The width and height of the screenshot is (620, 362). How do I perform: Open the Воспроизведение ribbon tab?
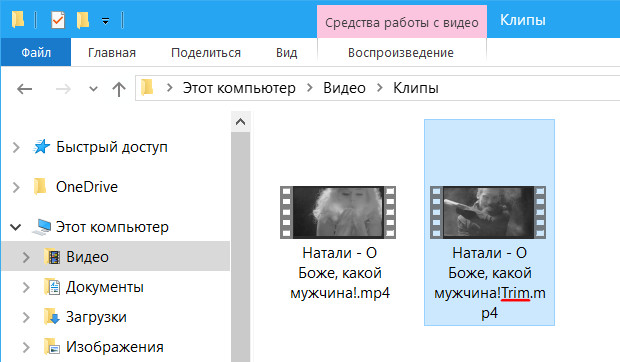coord(401,53)
